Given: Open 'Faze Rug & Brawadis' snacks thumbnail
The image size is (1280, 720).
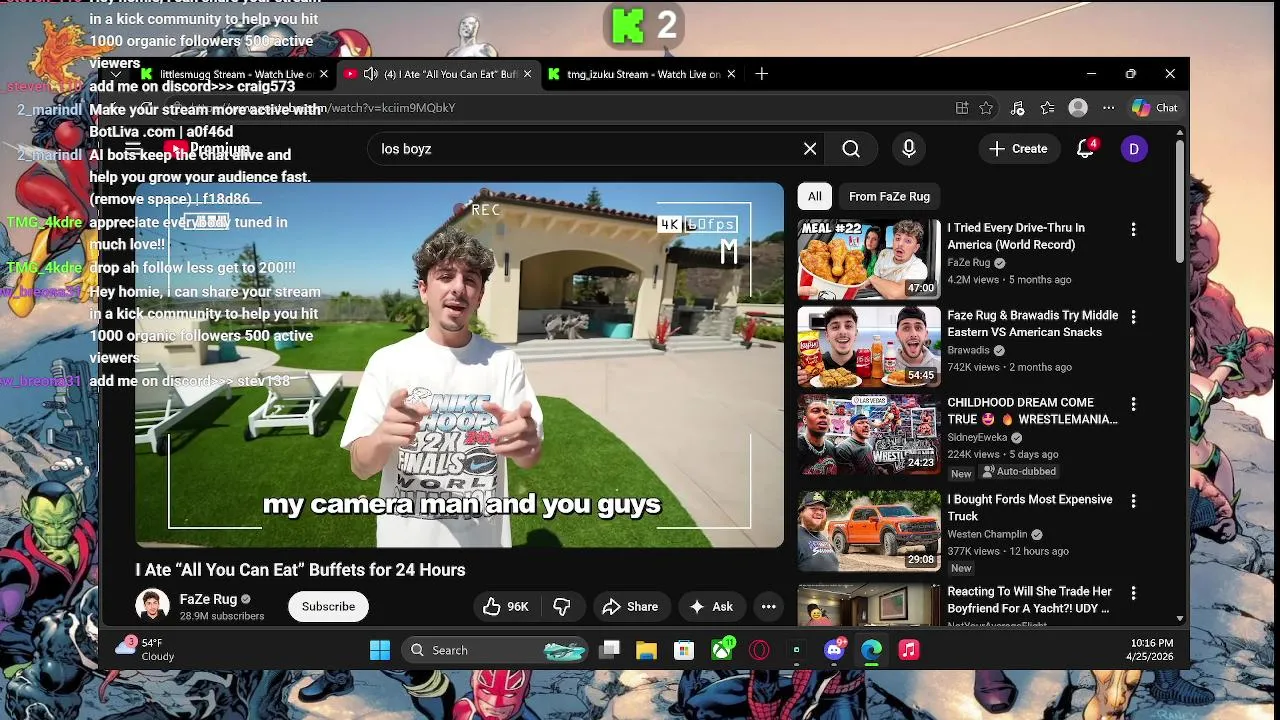Looking at the screenshot, I should pos(869,347).
